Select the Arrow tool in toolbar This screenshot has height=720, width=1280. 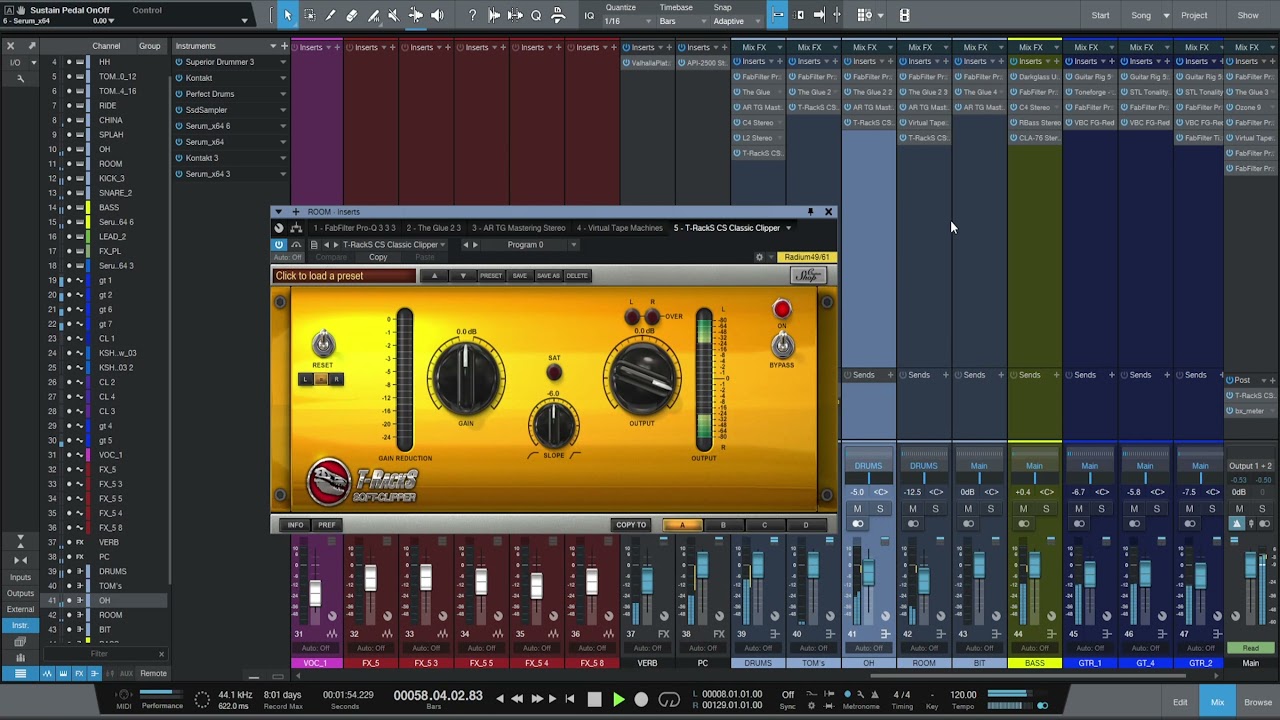click(x=287, y=15)
